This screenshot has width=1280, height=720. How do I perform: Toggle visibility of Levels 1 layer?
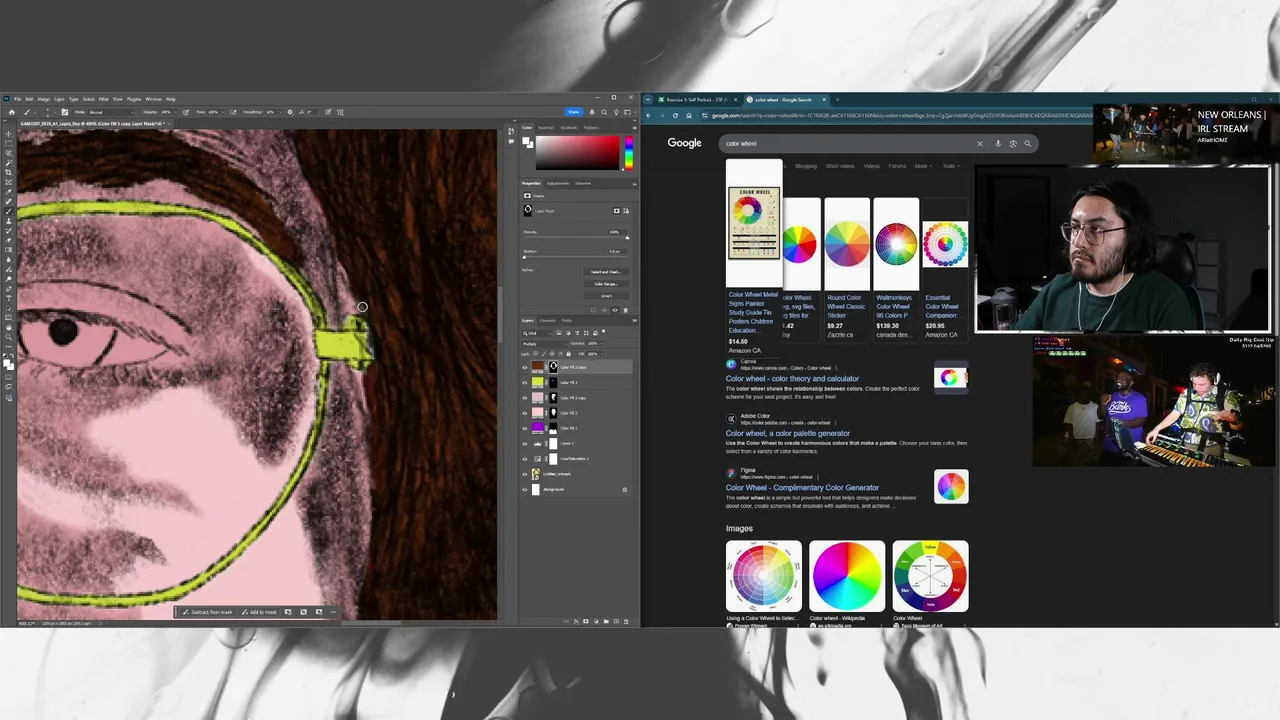(525, 444)
